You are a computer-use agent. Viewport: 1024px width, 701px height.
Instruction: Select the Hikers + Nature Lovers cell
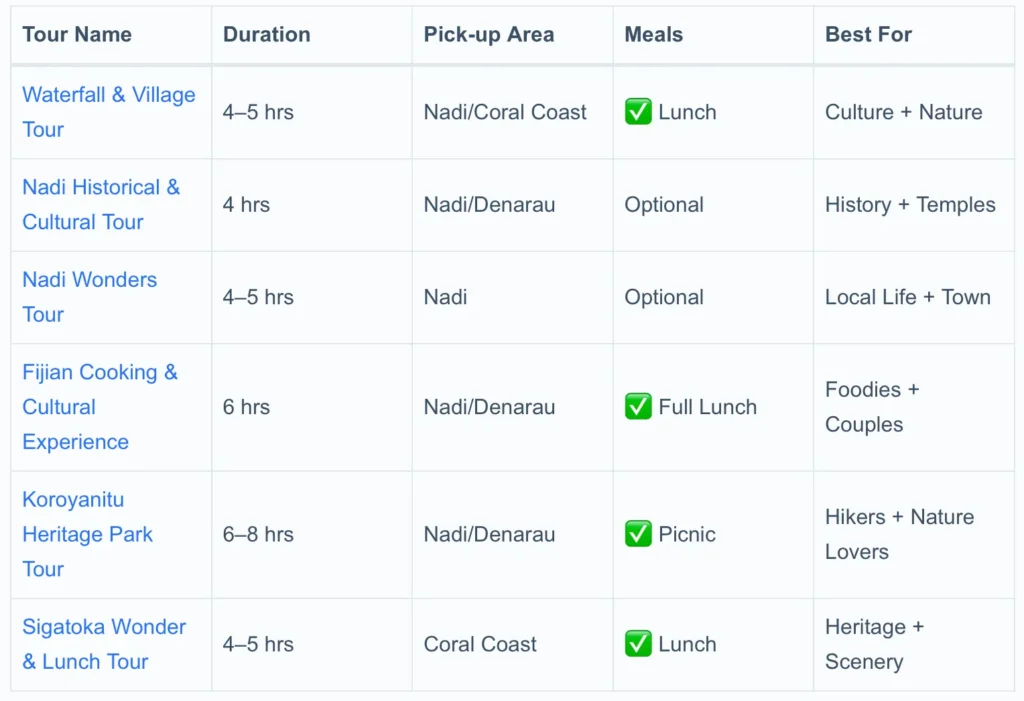(899, 534)
